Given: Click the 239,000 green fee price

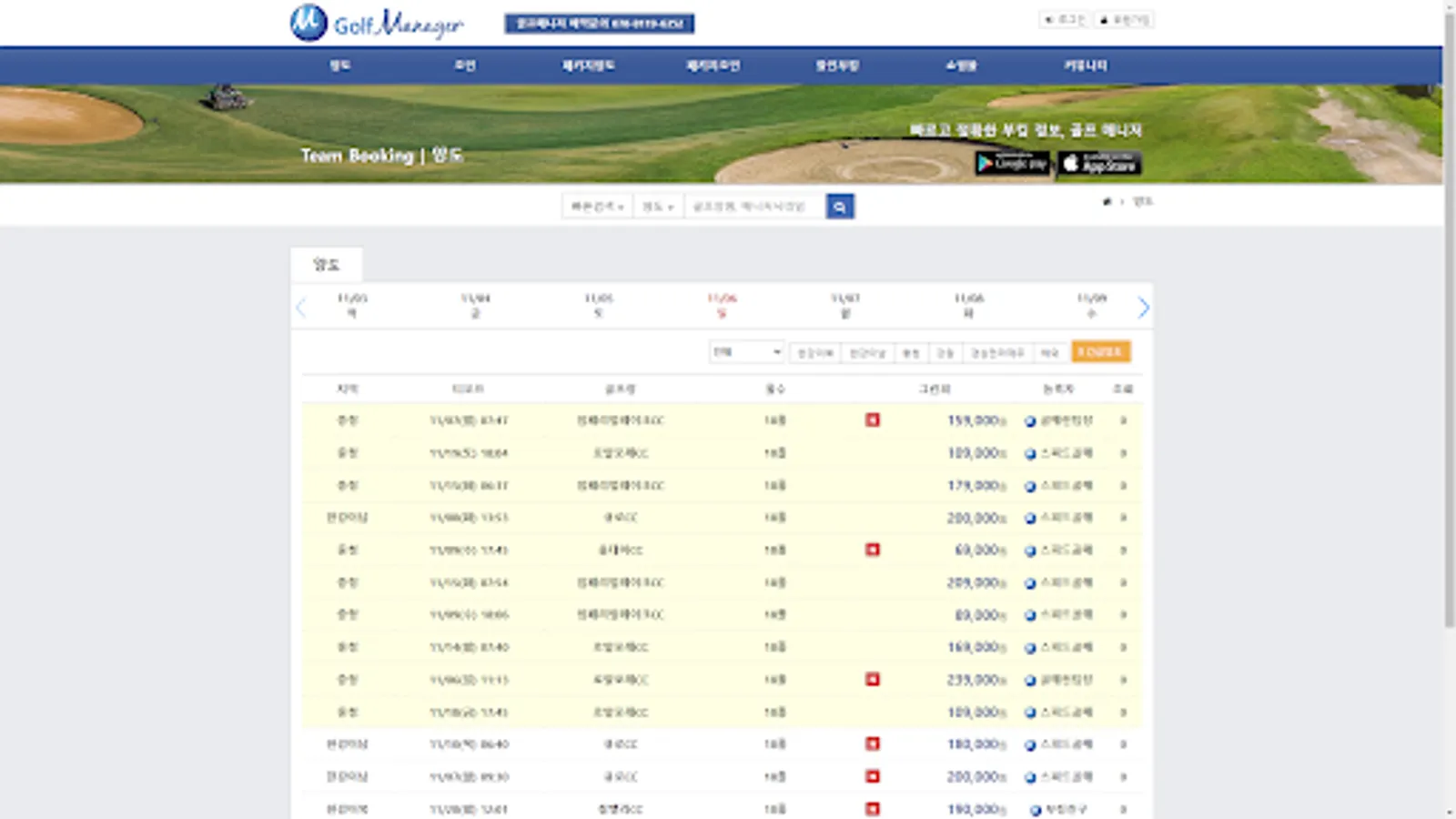Looking at the screenshot, I should tap(976, 680).
